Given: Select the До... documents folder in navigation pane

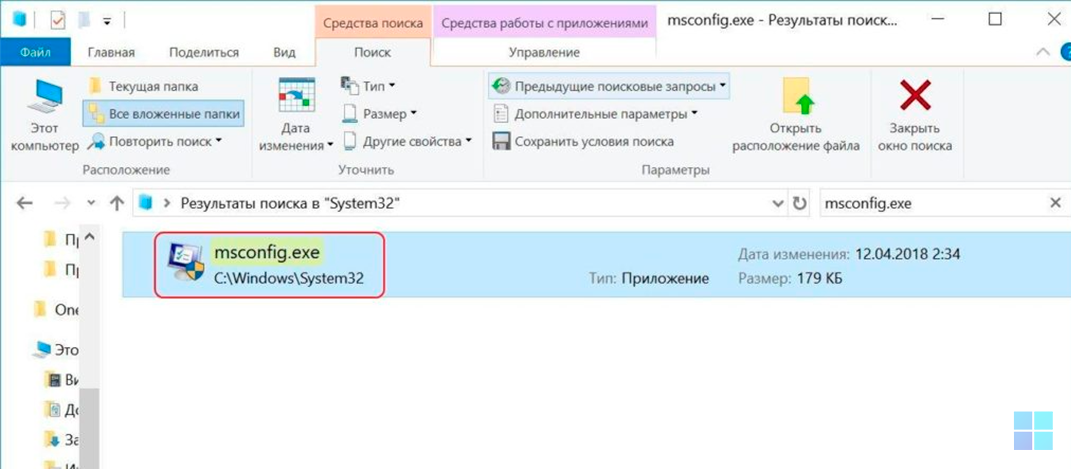Looking at the screenshot, I should [x=63, y=410].
